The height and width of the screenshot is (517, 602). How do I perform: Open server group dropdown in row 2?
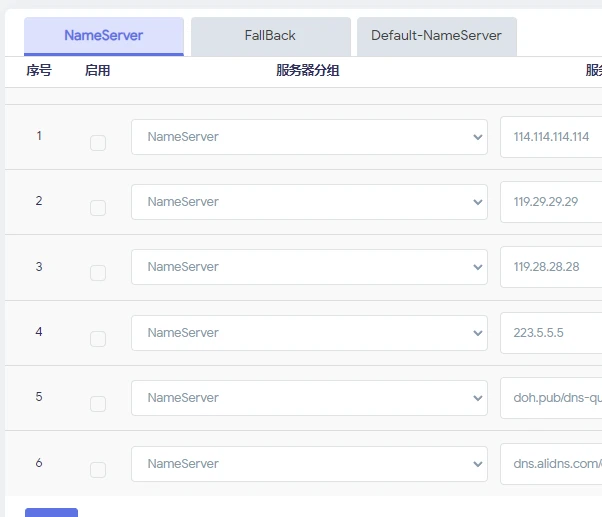click(309, 202)
